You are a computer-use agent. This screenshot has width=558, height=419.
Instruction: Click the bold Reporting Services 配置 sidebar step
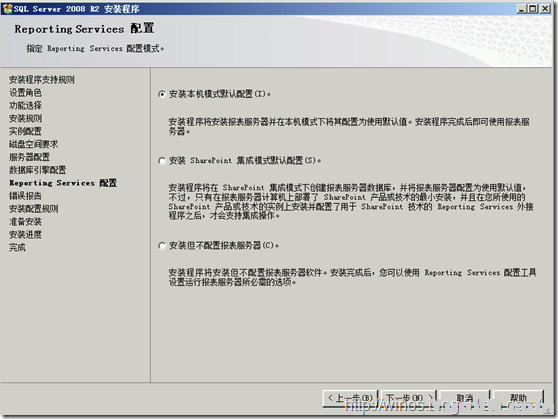click(x=63, y=183)
